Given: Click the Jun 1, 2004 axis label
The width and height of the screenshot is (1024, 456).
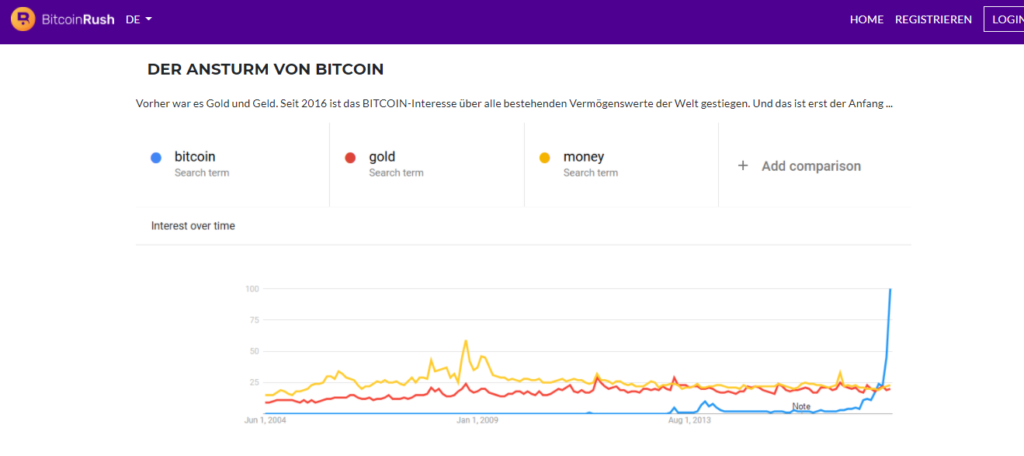Looking at the screenshot, I should coord(265,420).
